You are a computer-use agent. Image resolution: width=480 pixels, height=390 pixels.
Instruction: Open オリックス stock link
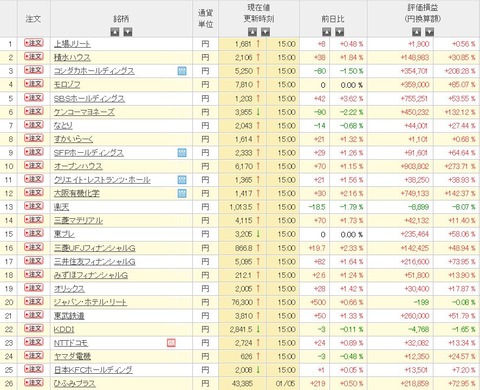click(69, 289)
